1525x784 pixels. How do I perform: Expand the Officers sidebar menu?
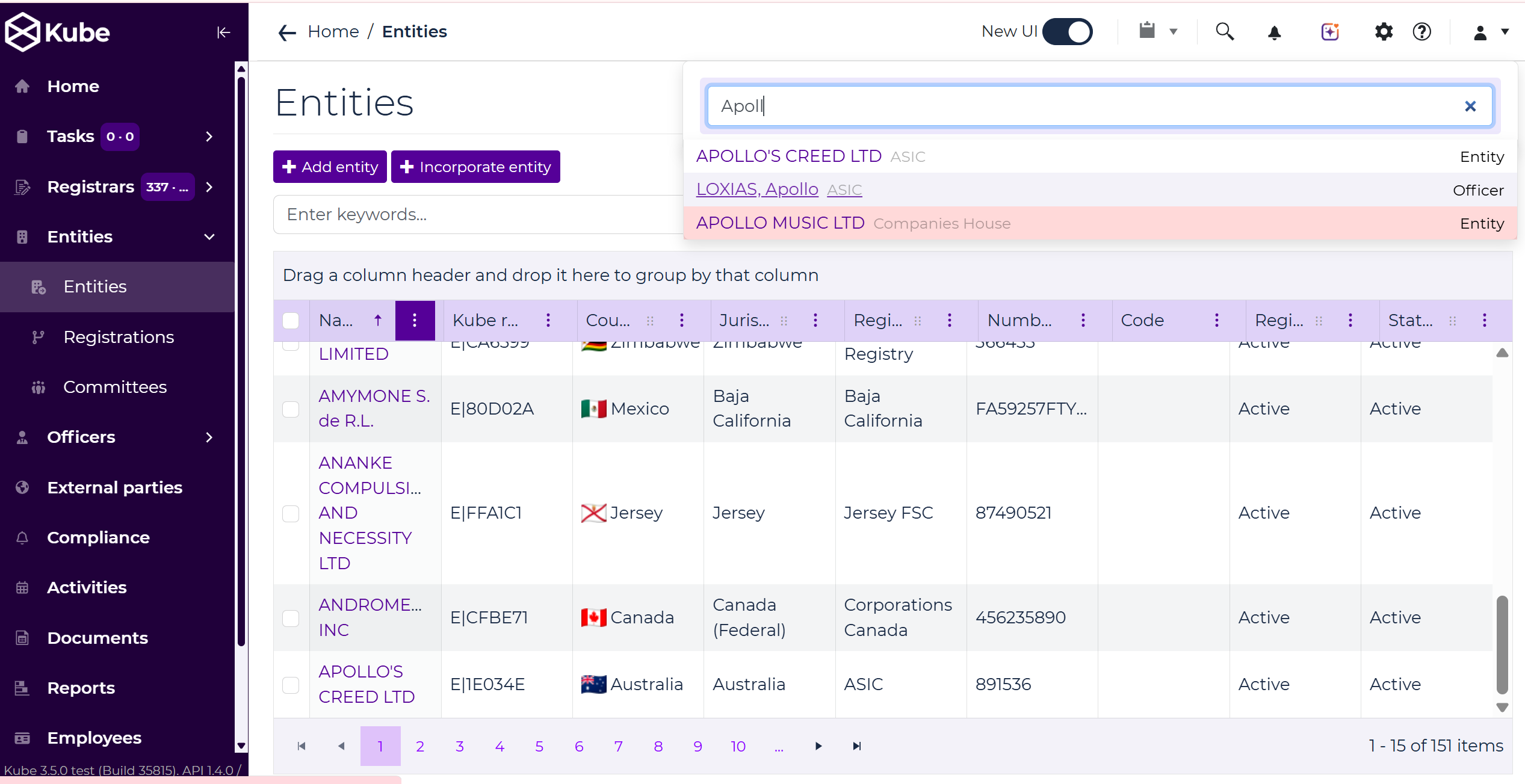coord(209,437)
